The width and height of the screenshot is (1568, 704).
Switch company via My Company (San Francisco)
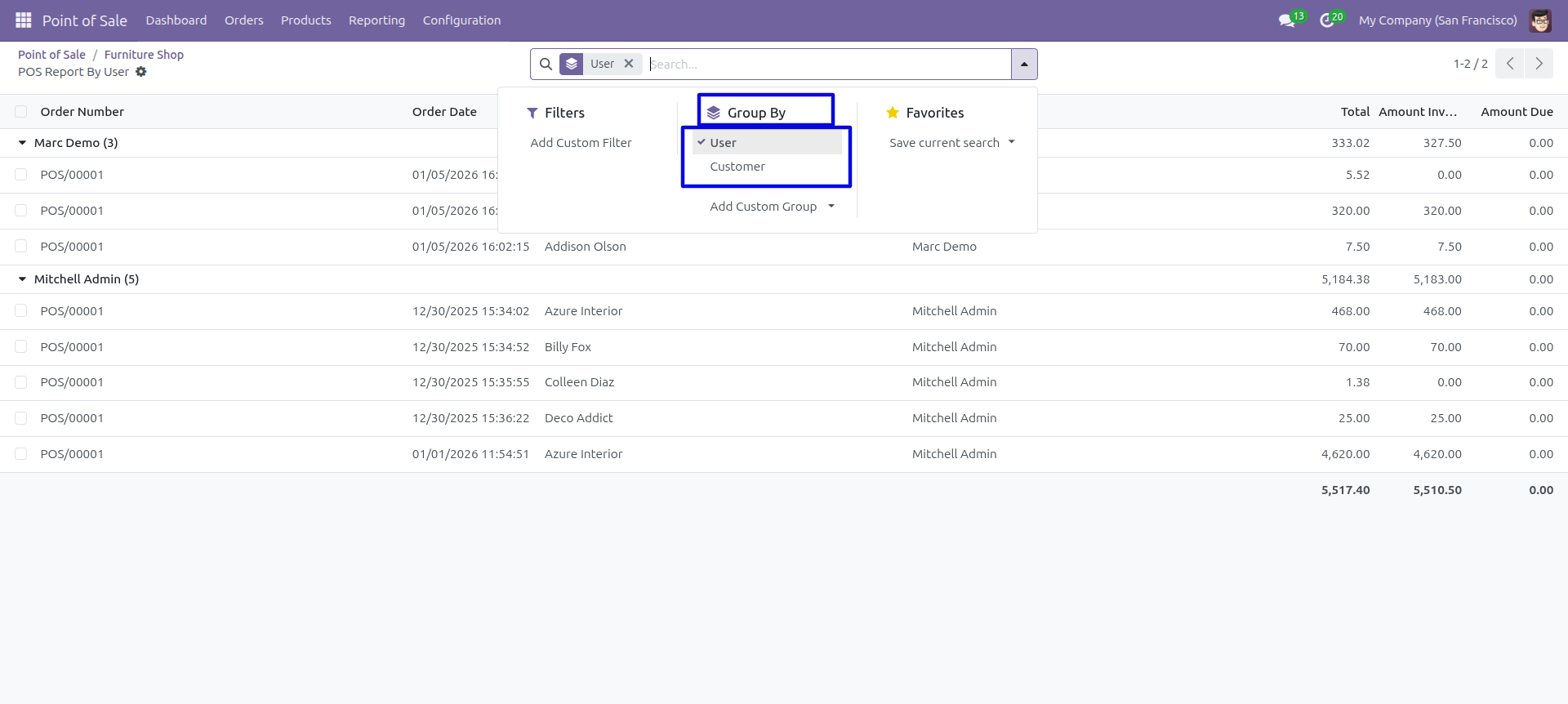click(x=1437, y=20)
